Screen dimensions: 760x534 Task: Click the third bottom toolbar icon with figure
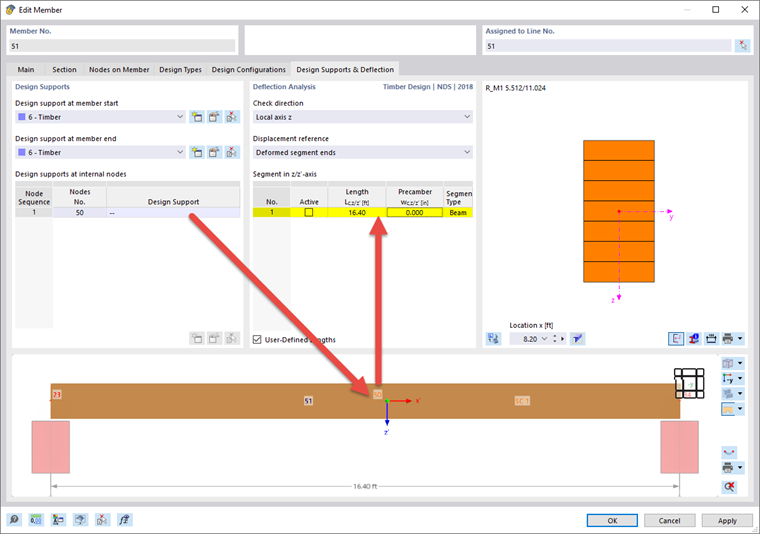[x=58, y=520]
